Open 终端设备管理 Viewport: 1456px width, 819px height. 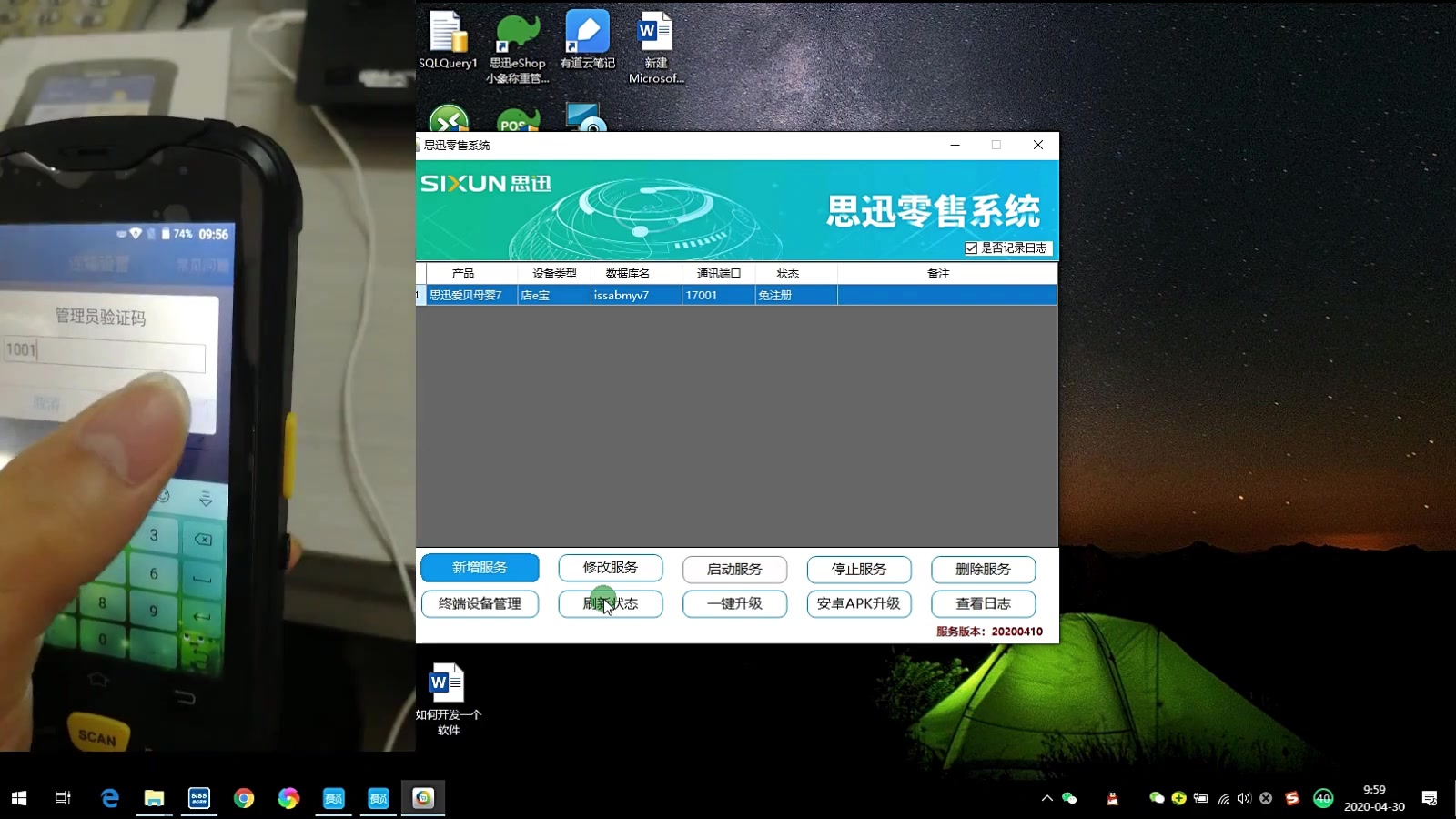coord(480,603)
